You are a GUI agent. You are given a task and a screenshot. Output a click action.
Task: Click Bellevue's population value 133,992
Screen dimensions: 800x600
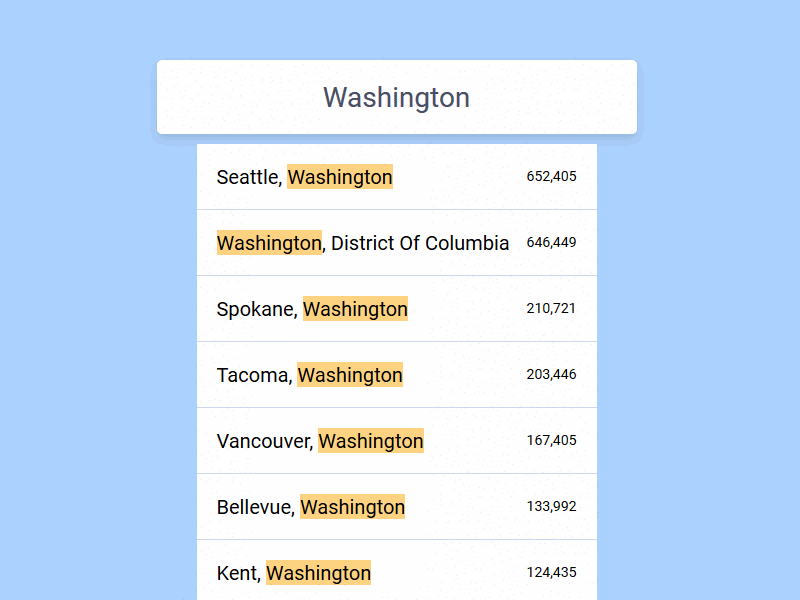pos(551,507)
